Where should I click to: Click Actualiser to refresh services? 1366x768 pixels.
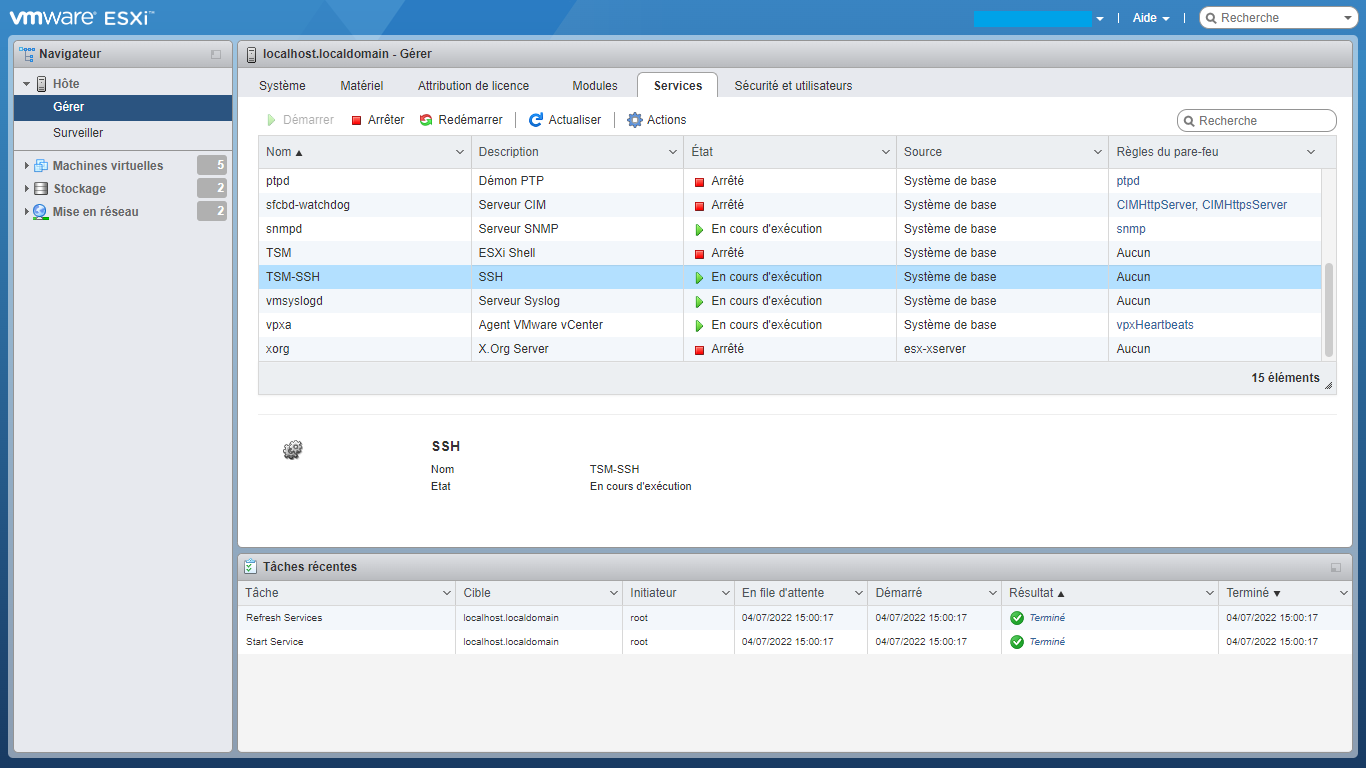[x=565, y=120]
